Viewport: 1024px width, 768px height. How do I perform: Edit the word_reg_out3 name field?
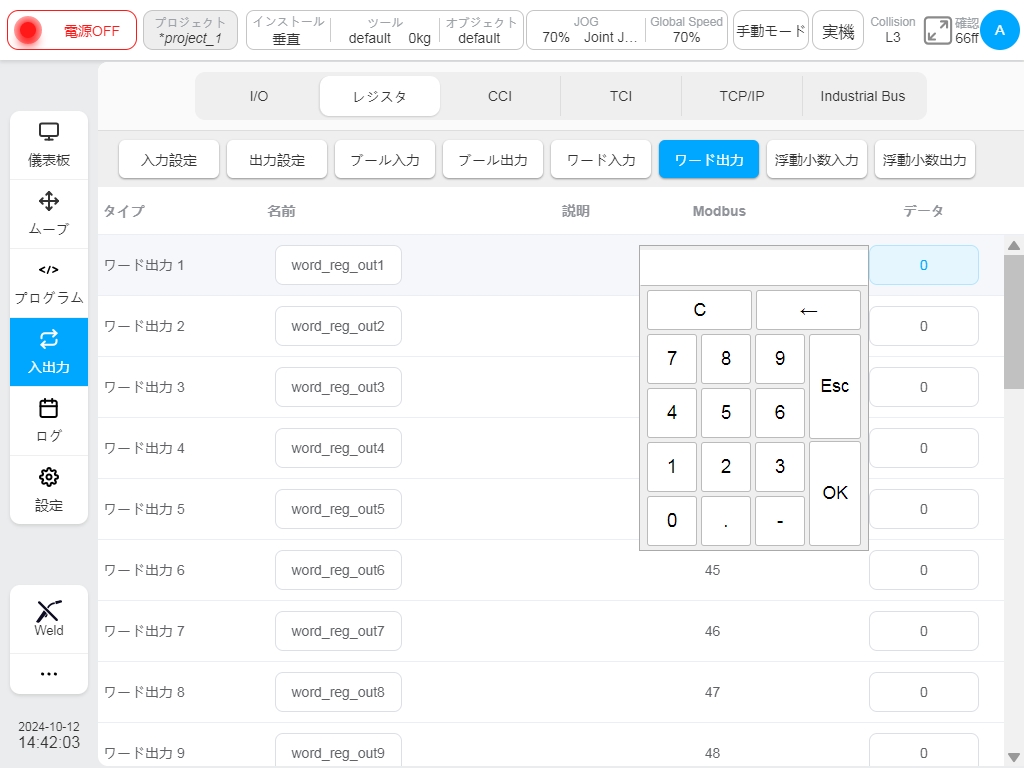click(338, 387)
